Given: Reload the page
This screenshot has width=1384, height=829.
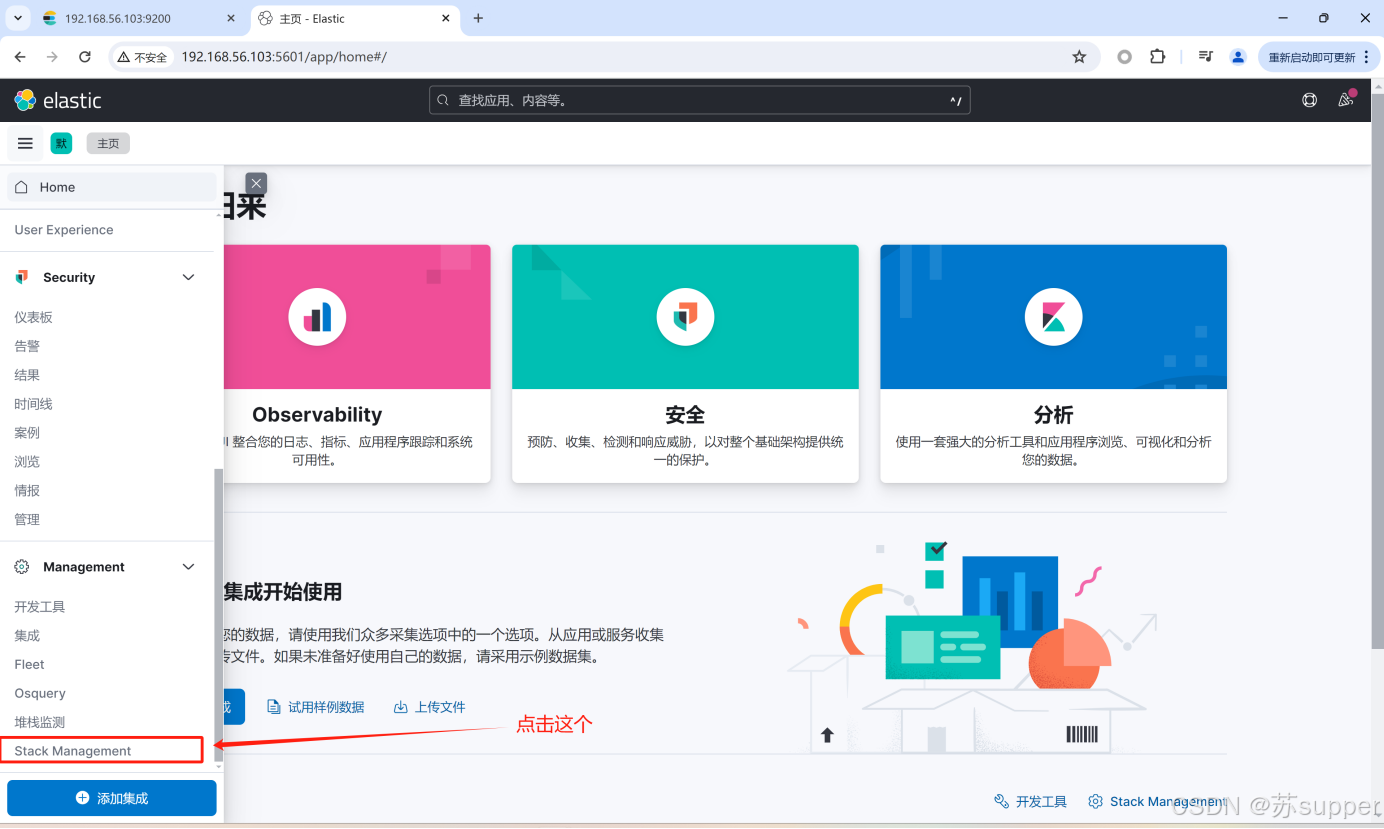Looking at the screenshot, I should [x=85, y=57].
